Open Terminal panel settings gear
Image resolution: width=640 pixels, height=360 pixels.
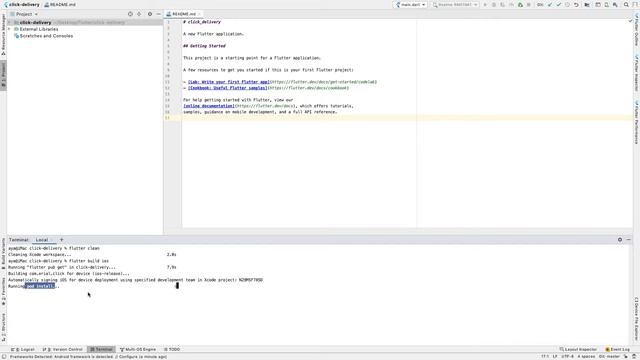pyautogui.click(x=620, y=240)
